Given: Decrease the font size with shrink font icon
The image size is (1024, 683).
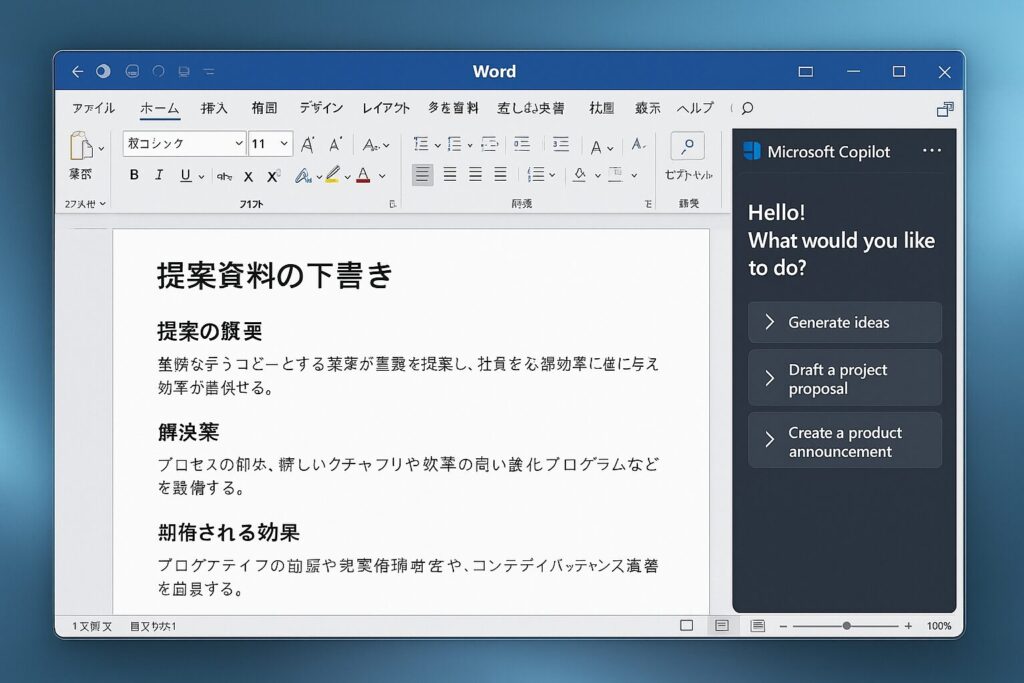Looking at the screenshot, I should click(335, 144).
